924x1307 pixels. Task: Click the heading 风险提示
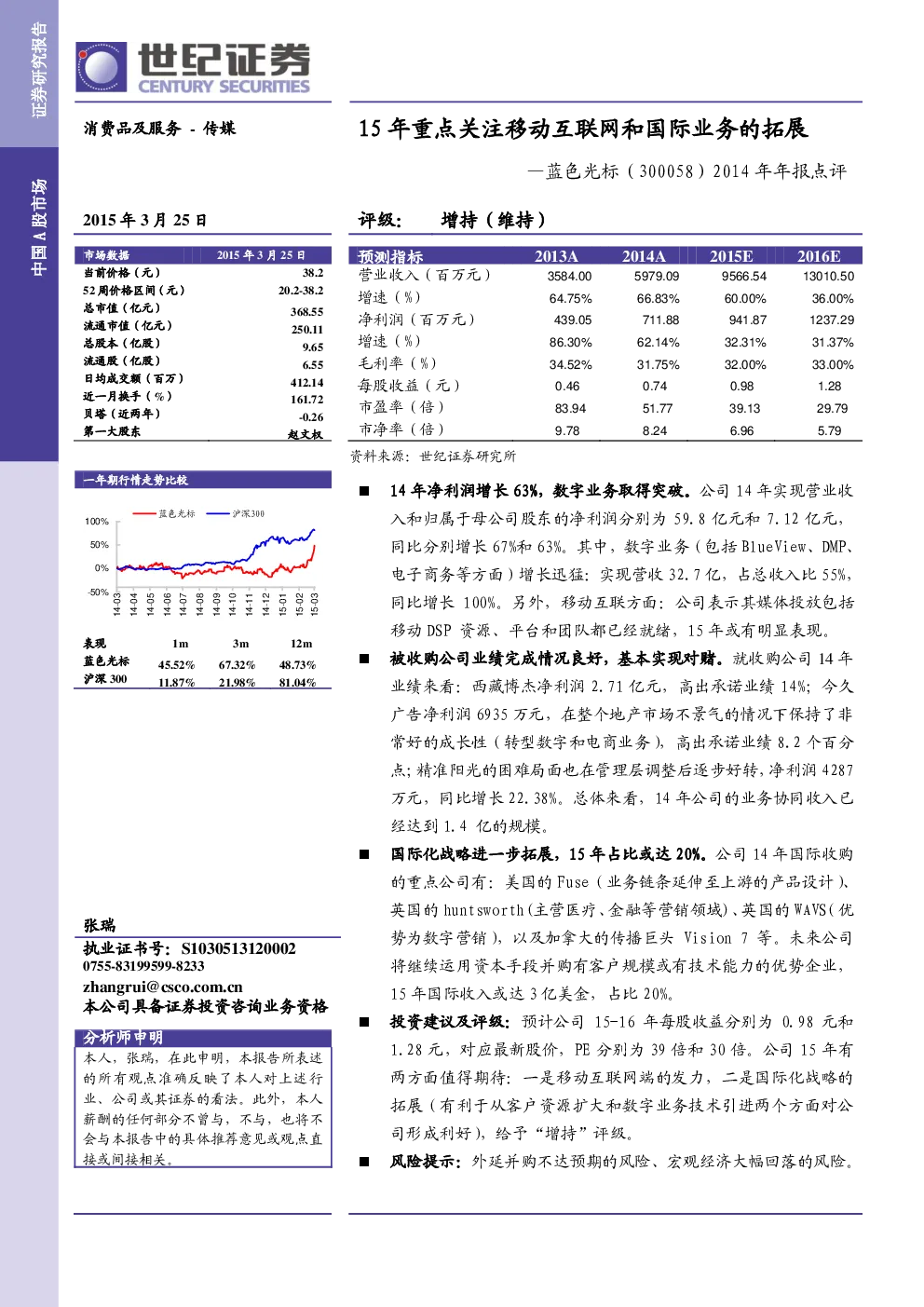point(425,1162)
